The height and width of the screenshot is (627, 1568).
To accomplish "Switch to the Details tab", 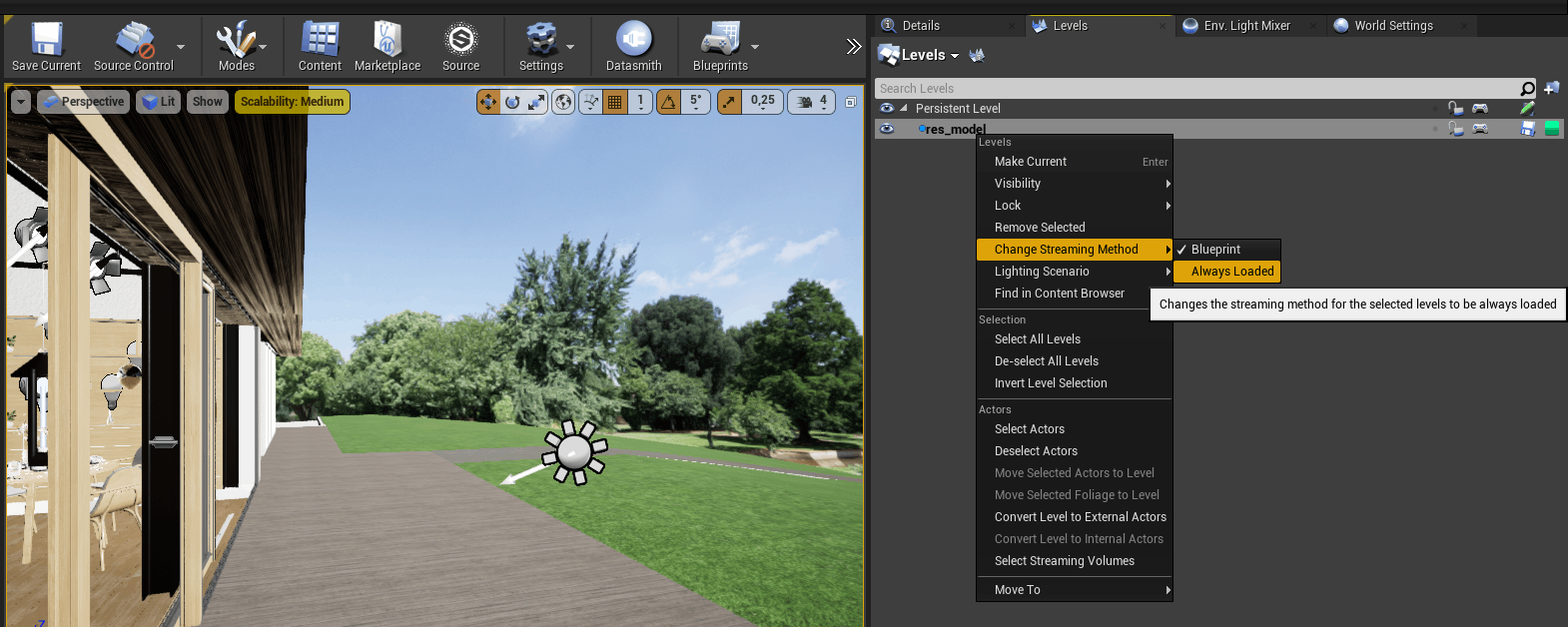I will tap(921, 26).
